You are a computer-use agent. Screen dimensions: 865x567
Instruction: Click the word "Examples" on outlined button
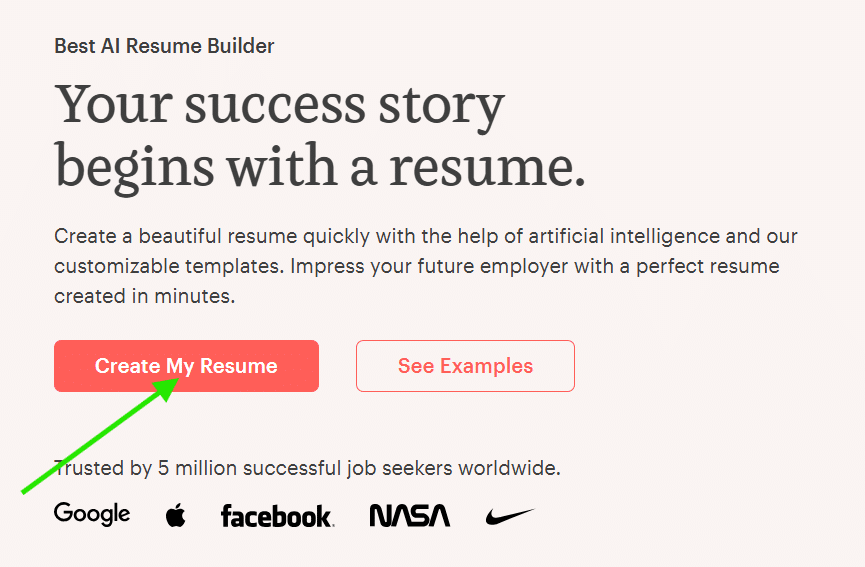487,366
